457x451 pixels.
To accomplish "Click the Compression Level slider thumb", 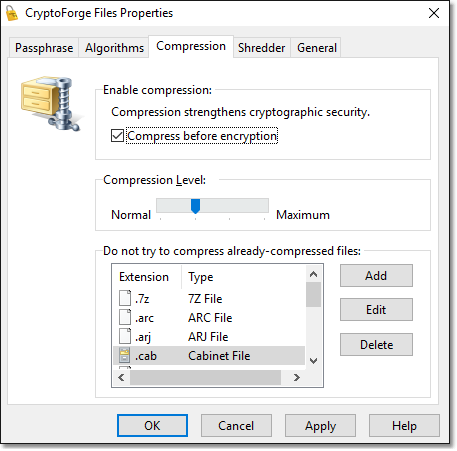I will point(195,206).
